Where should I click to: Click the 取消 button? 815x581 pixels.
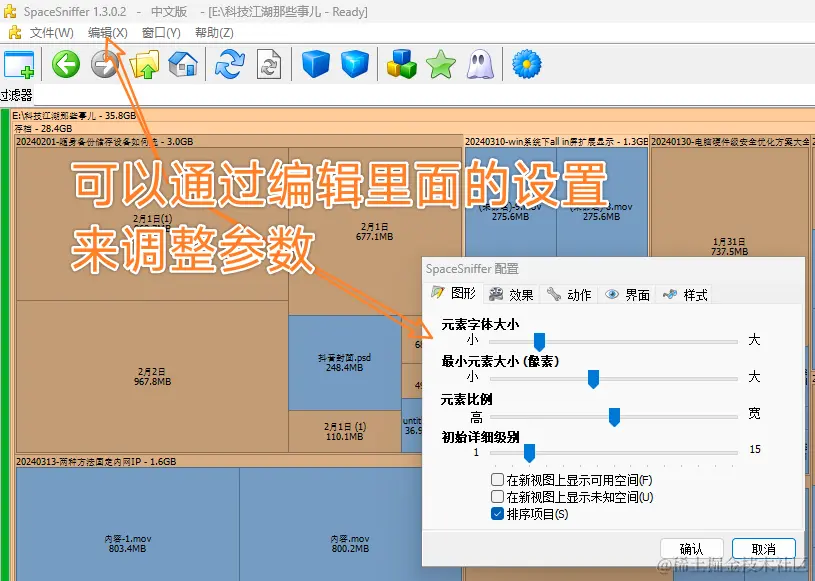coord(764,549)
